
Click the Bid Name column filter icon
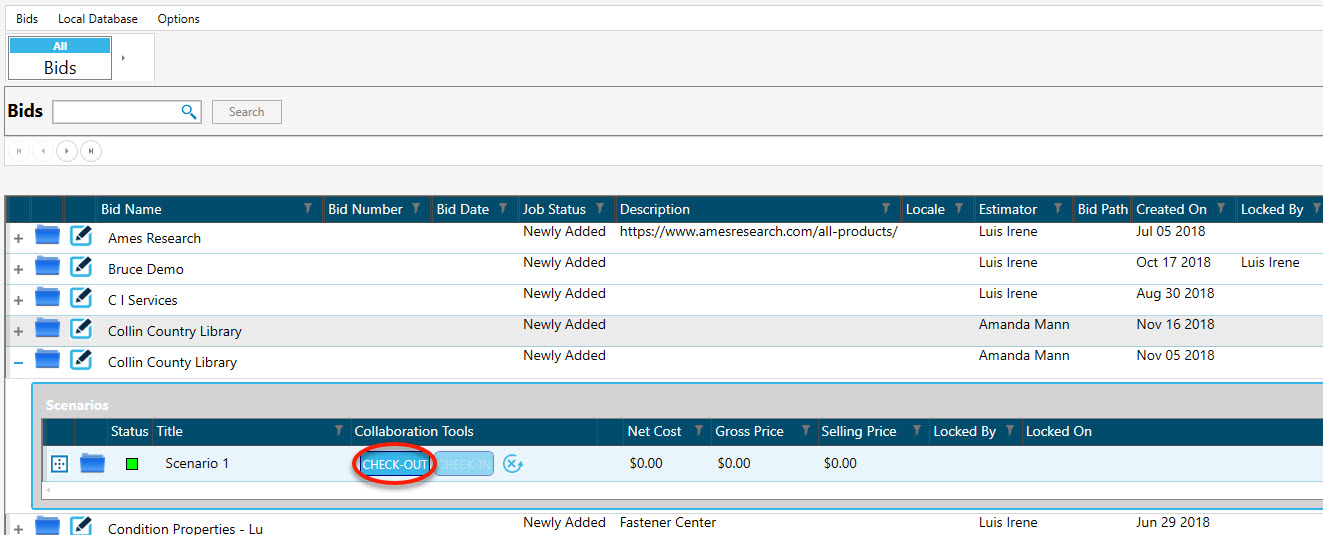point(308,209)
